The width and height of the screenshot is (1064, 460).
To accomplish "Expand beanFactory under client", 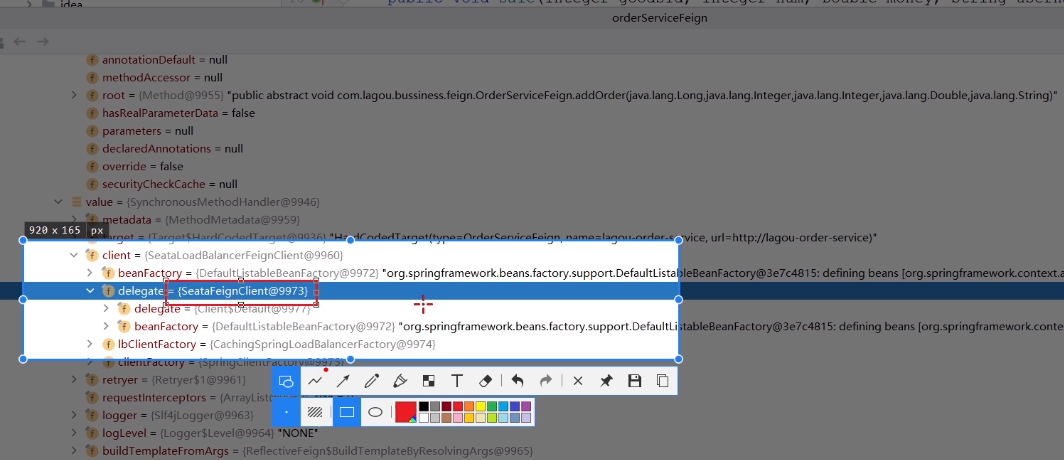I will click(90, 273).
